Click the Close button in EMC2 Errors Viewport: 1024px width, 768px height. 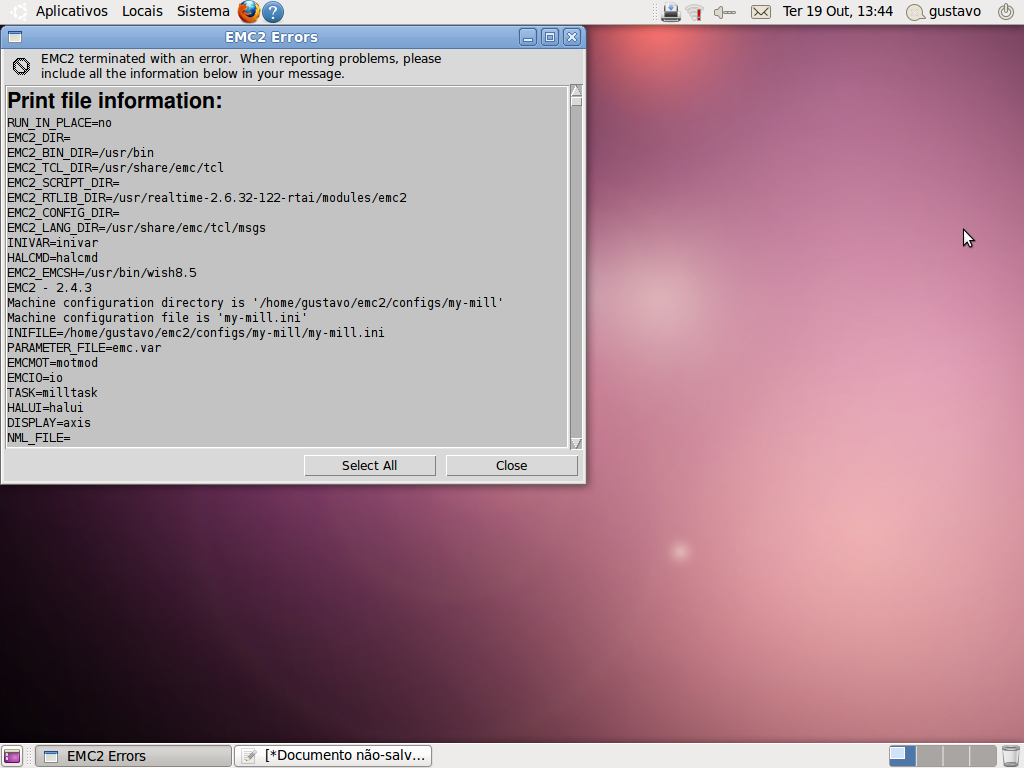[511, 466]
